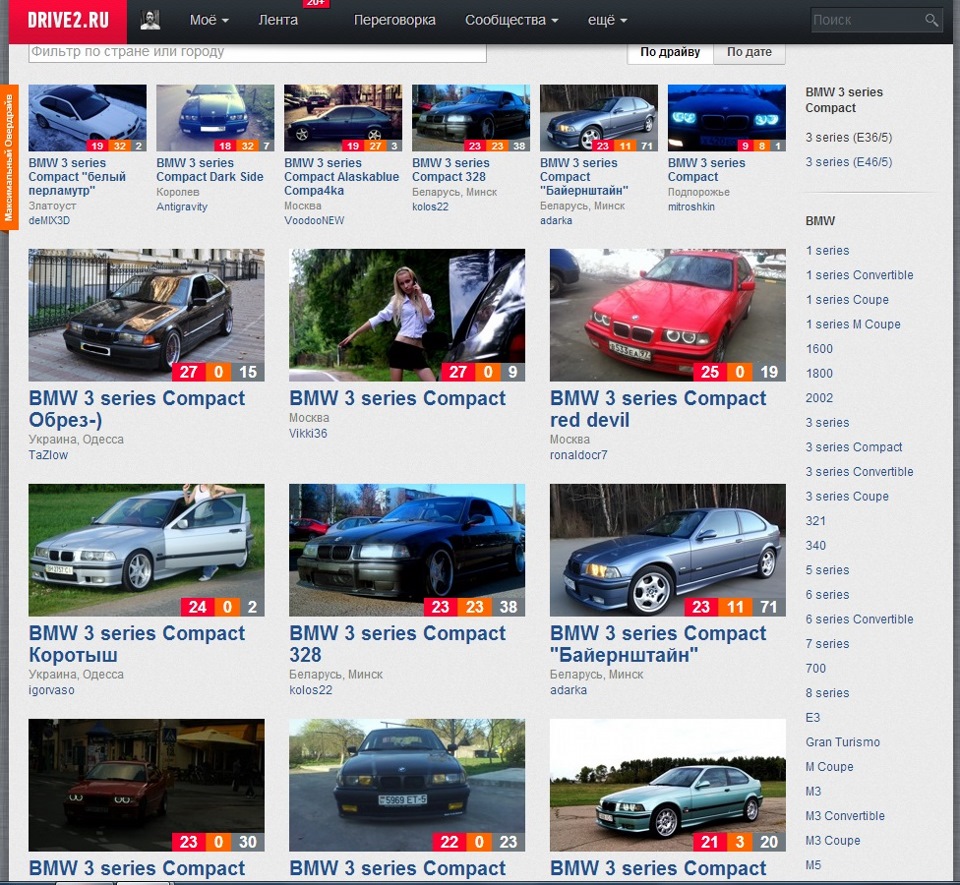Open the large "Байернштайн" blue car photo
The height and width of the screenshot is (885, 960).
coord(667,550)
